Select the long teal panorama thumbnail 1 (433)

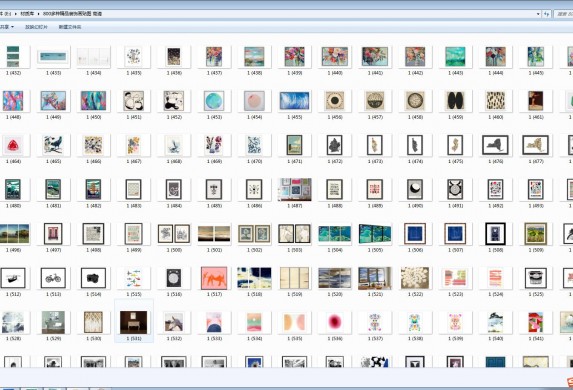coord(53,57)
